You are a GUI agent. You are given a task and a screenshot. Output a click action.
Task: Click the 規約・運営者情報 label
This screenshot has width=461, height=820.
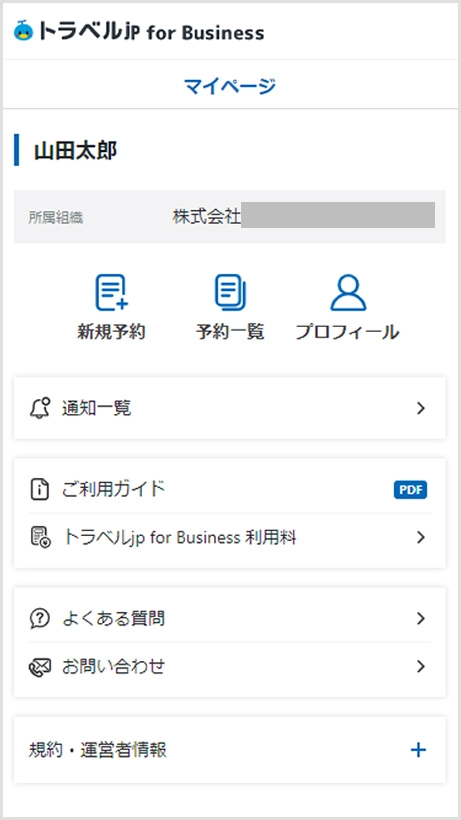pos(98,750)
